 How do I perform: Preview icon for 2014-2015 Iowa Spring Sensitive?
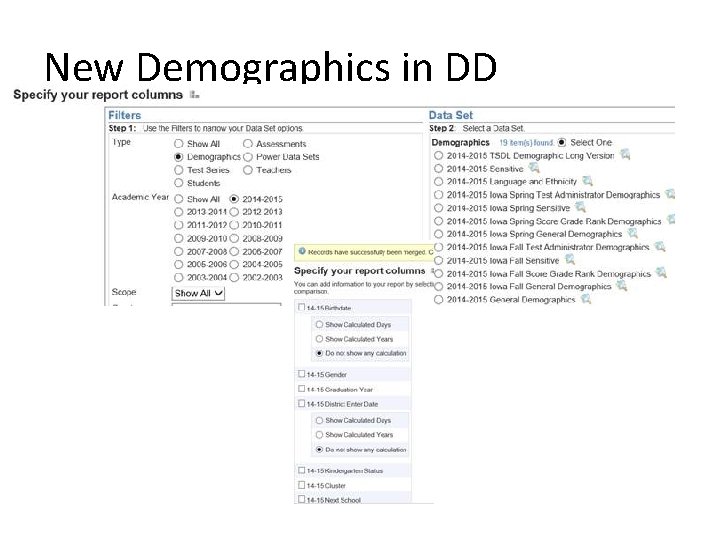580,207
